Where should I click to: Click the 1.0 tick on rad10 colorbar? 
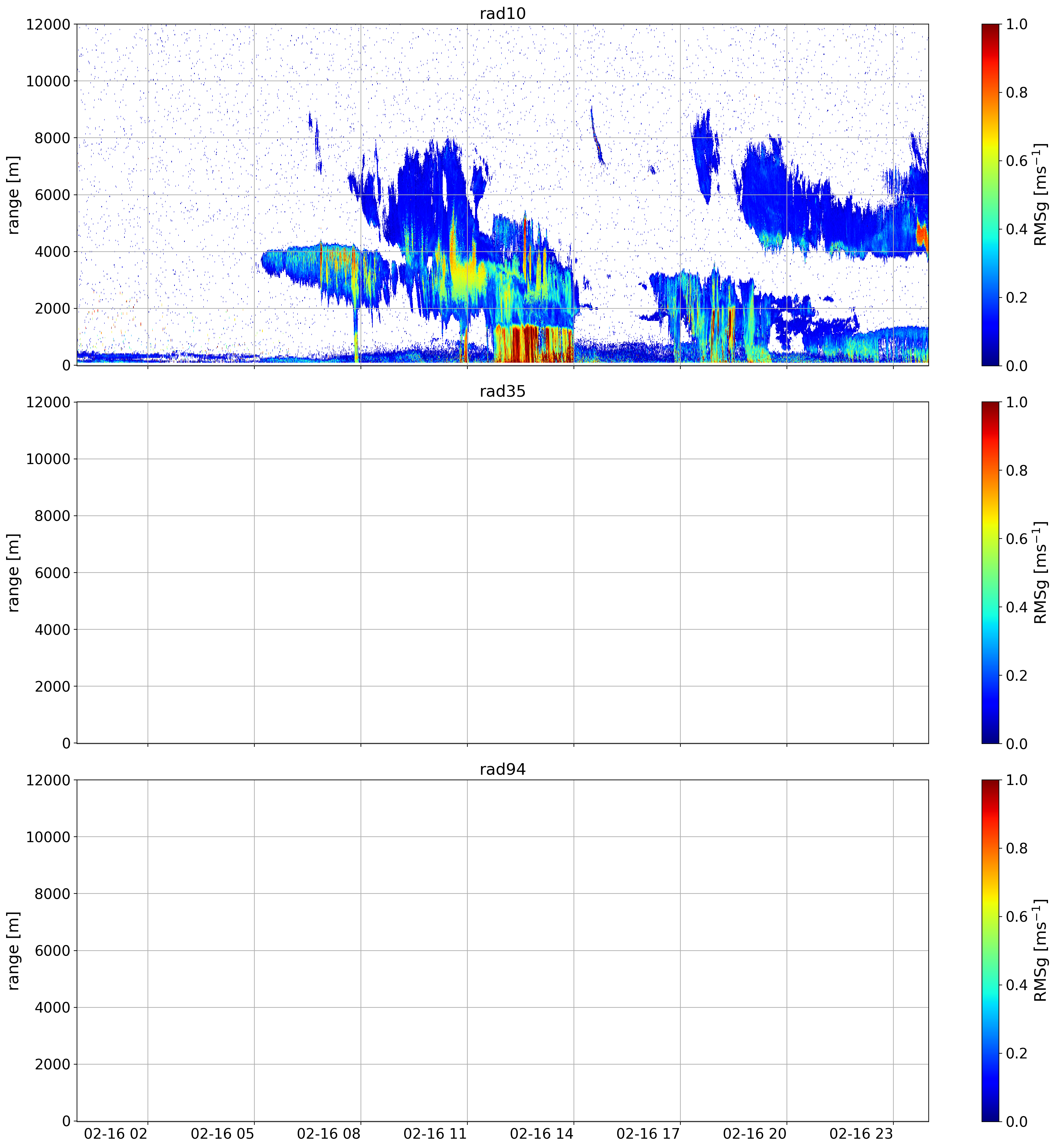1017,25
